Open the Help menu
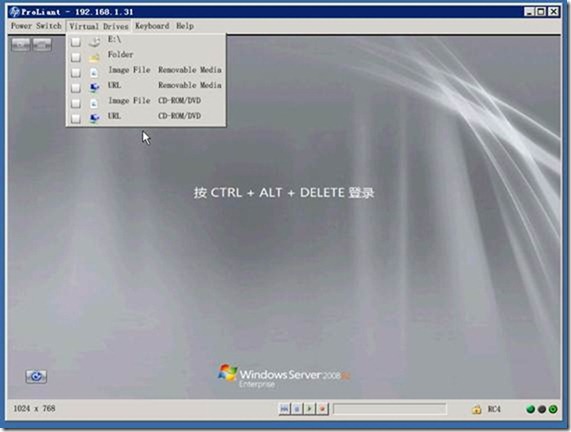The height and width of the screenshot is (432, 571). pos(185,26)
